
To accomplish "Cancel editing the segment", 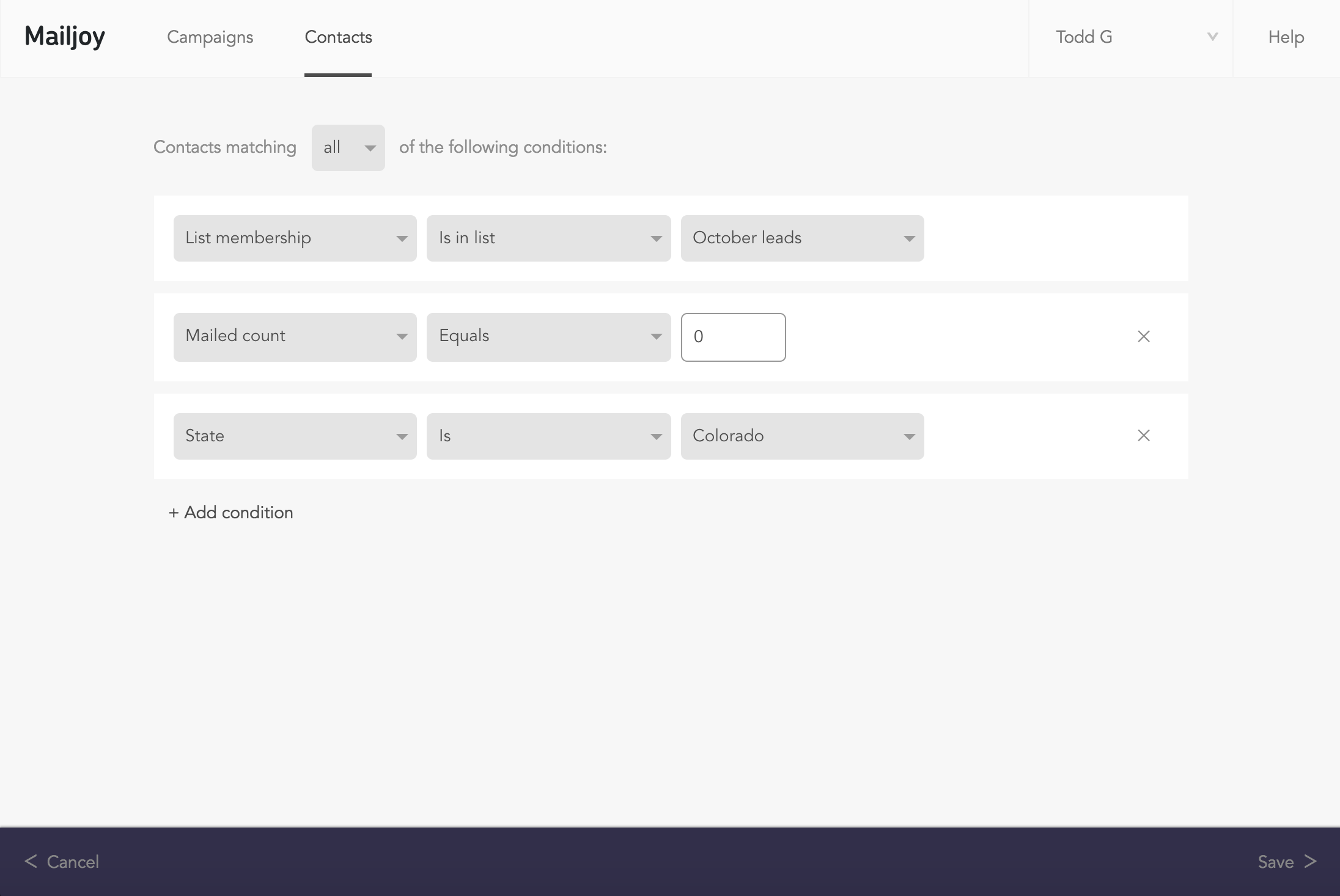I will 73,861.
